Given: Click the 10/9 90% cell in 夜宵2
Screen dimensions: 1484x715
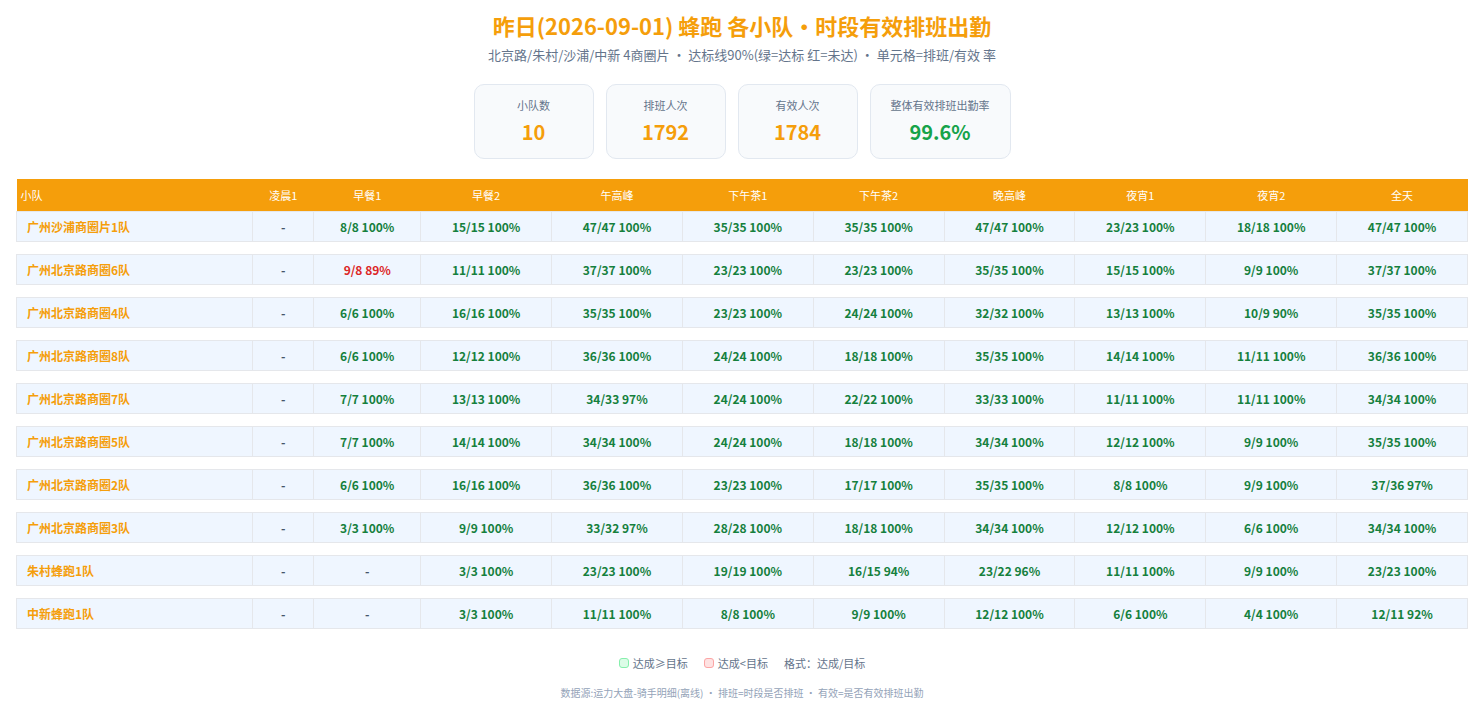Looking at the screenshot, I should click(x=1271, y=313).
